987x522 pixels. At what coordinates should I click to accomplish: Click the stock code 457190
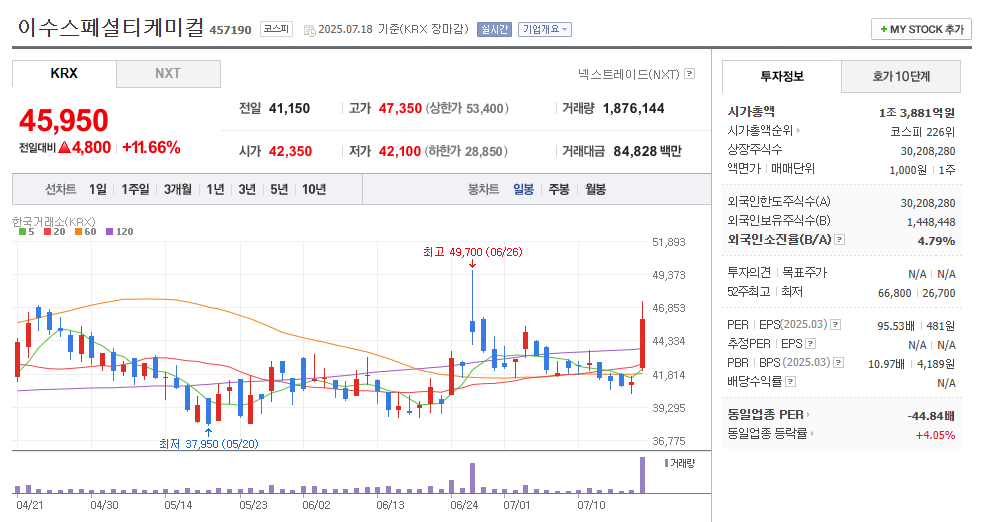pos(230,30)
